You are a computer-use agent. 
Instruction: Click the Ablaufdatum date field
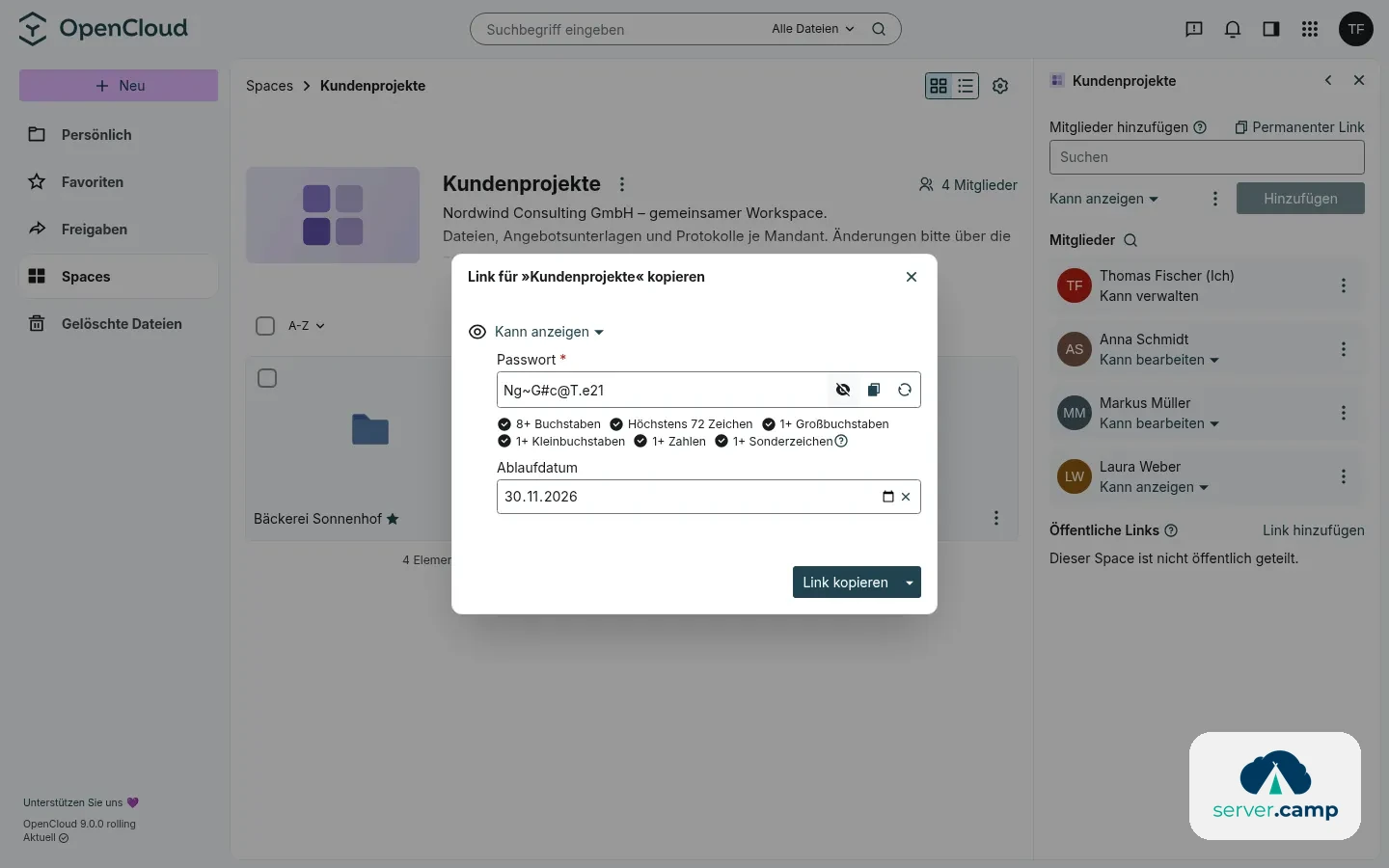(x=709, y=497)
